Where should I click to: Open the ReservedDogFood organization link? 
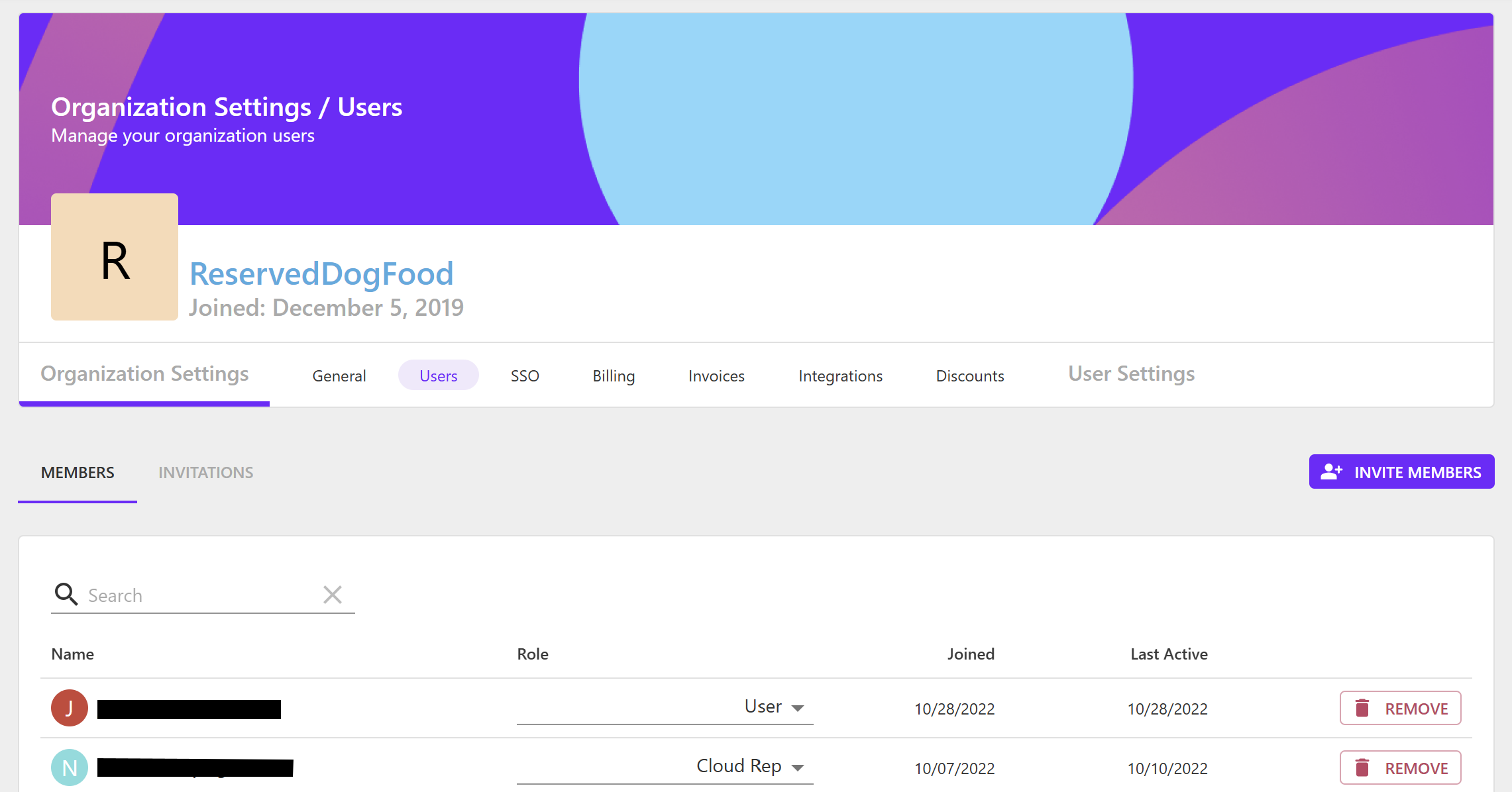point(321,274)
